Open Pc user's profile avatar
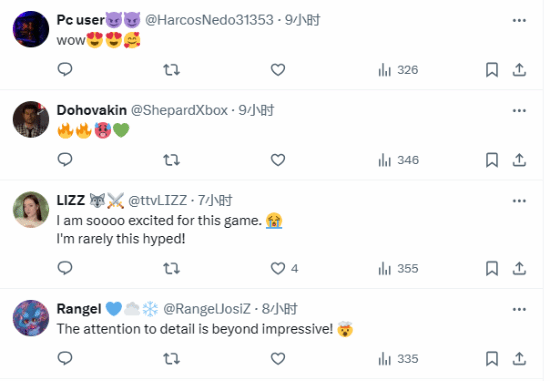550x381 pixels. point(31,29)
